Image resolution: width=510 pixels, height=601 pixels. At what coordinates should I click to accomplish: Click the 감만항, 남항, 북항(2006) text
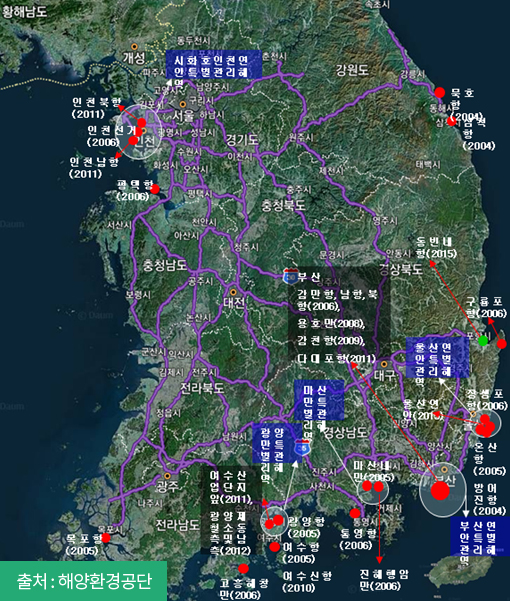click(x=338, y=300)
